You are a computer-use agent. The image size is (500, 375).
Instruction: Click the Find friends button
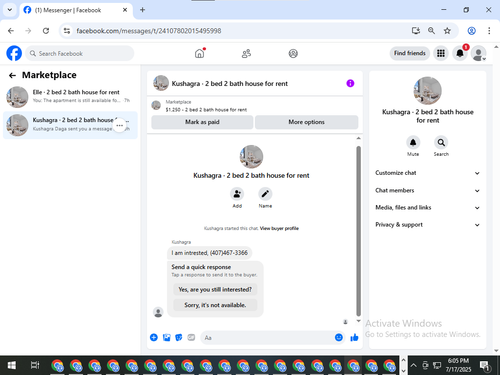[x=410, y=53]
